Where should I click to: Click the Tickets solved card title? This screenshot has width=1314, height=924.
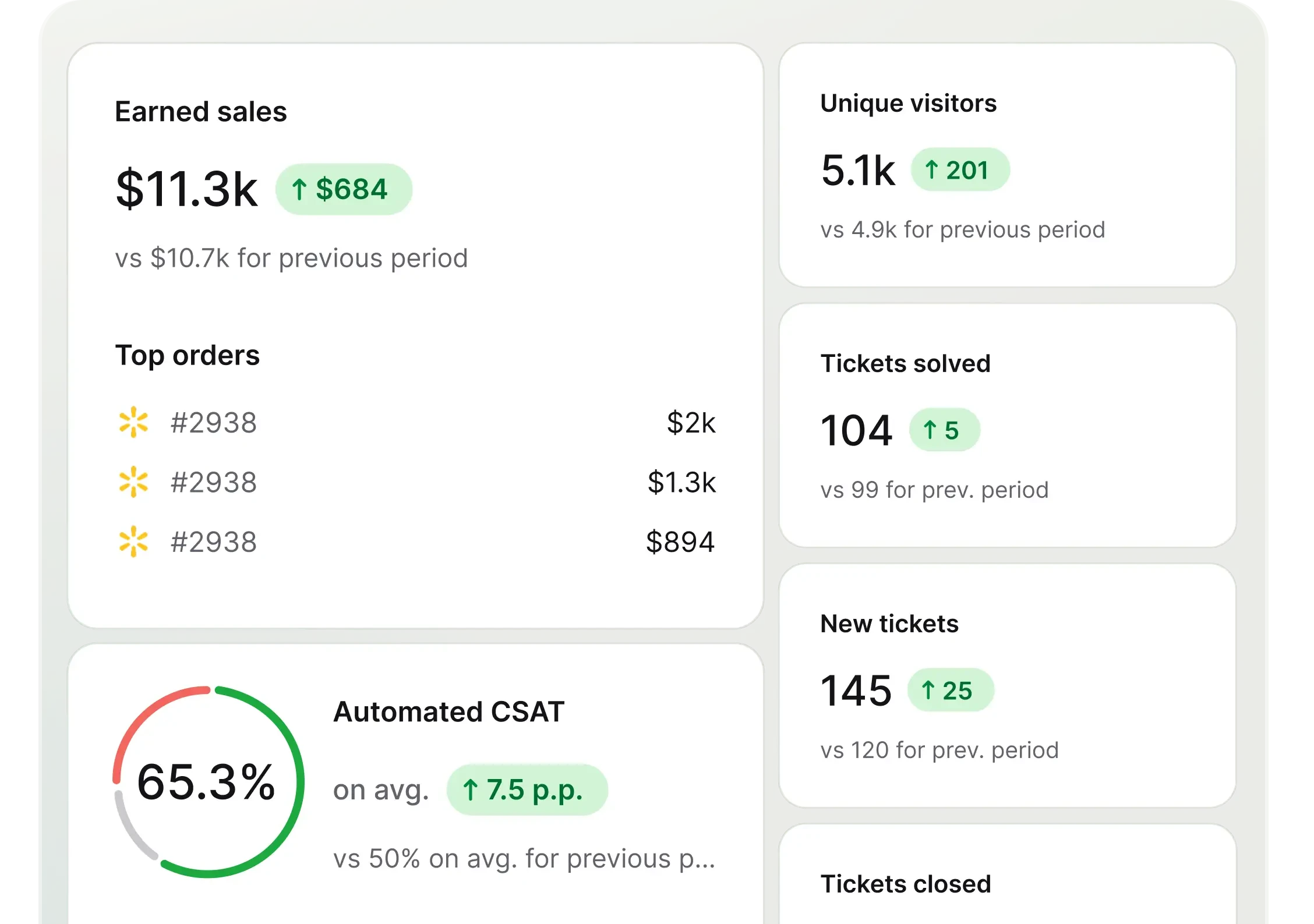click(905, 364)
